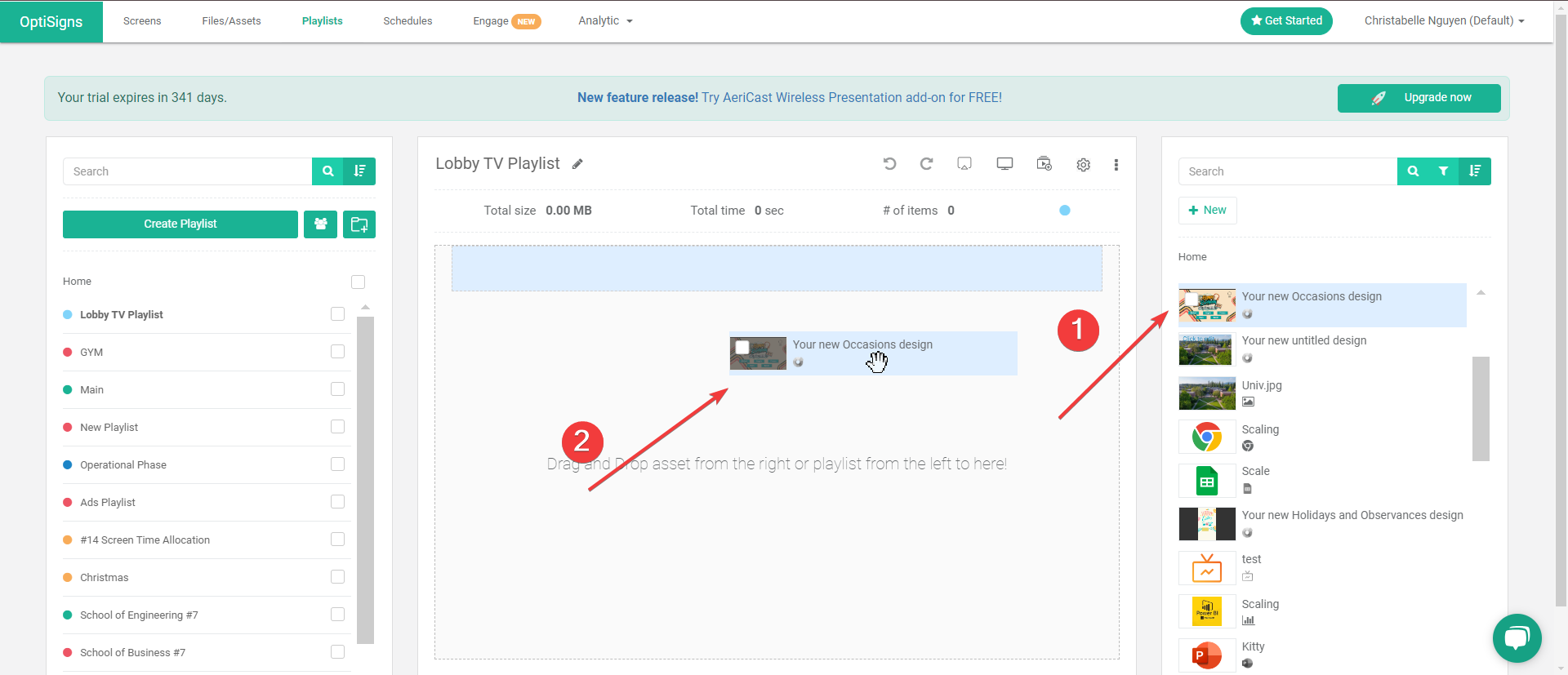Viewport: 1568px width, 675px height.
Task: Open the chat support bubble
Action: 1517,638
